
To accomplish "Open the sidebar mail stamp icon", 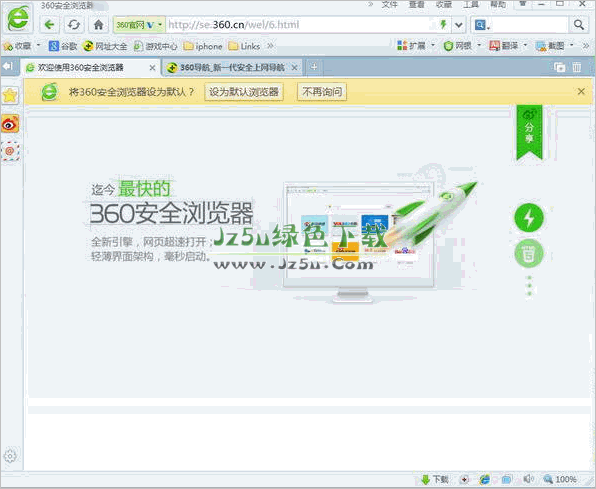I will 10,151.
